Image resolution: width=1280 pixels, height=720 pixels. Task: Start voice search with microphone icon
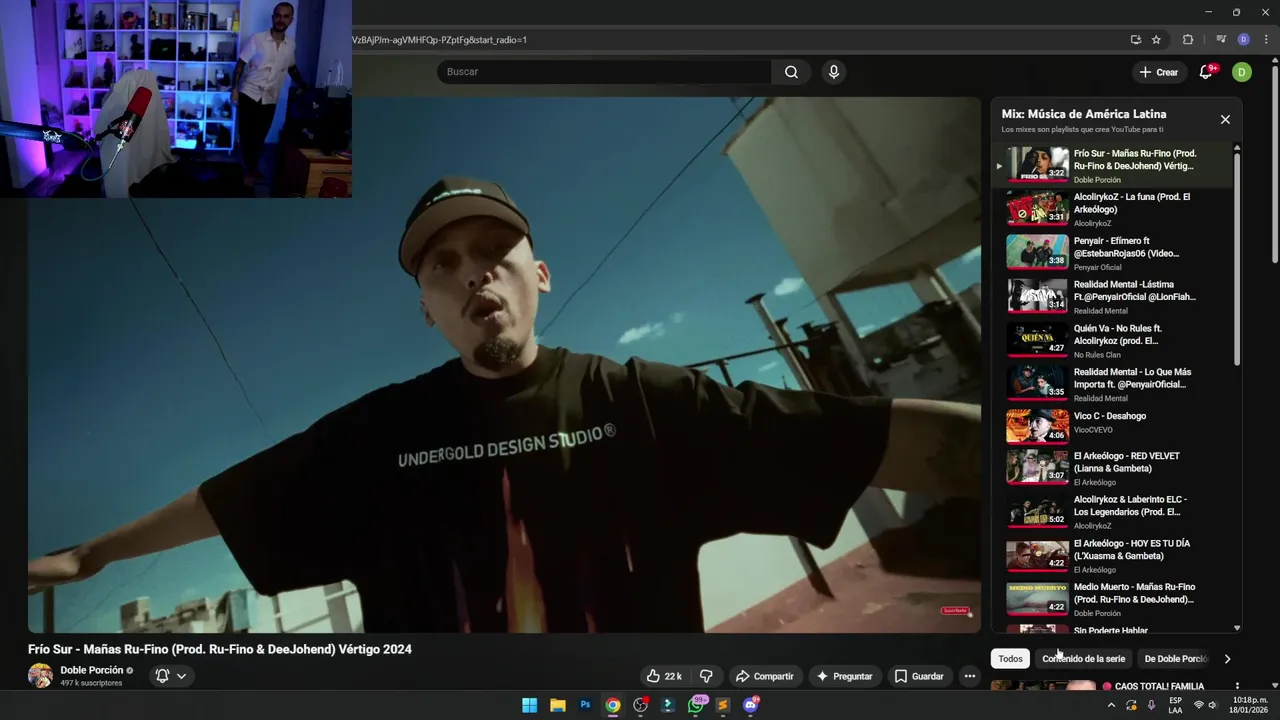[x=833, y=72]
